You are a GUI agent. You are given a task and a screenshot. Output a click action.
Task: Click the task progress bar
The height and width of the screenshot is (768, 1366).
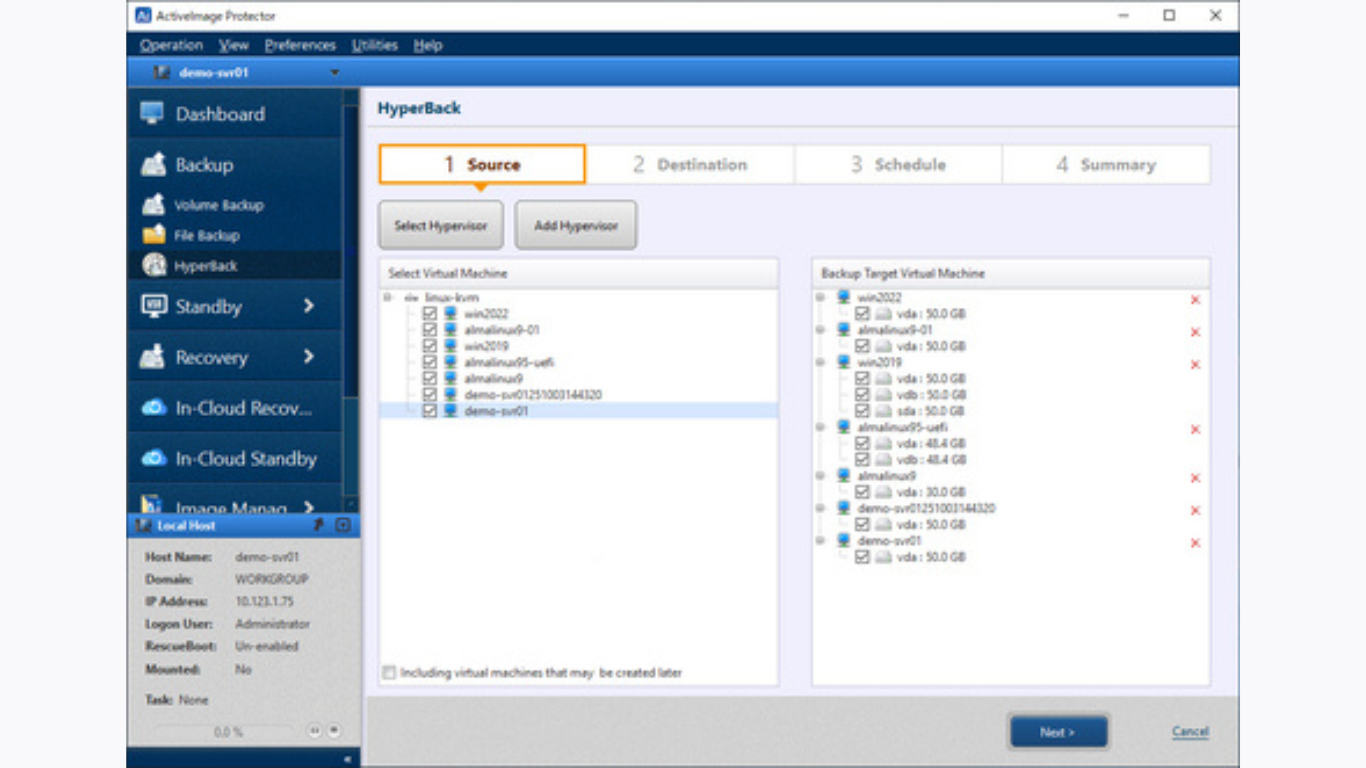point(227,732)
